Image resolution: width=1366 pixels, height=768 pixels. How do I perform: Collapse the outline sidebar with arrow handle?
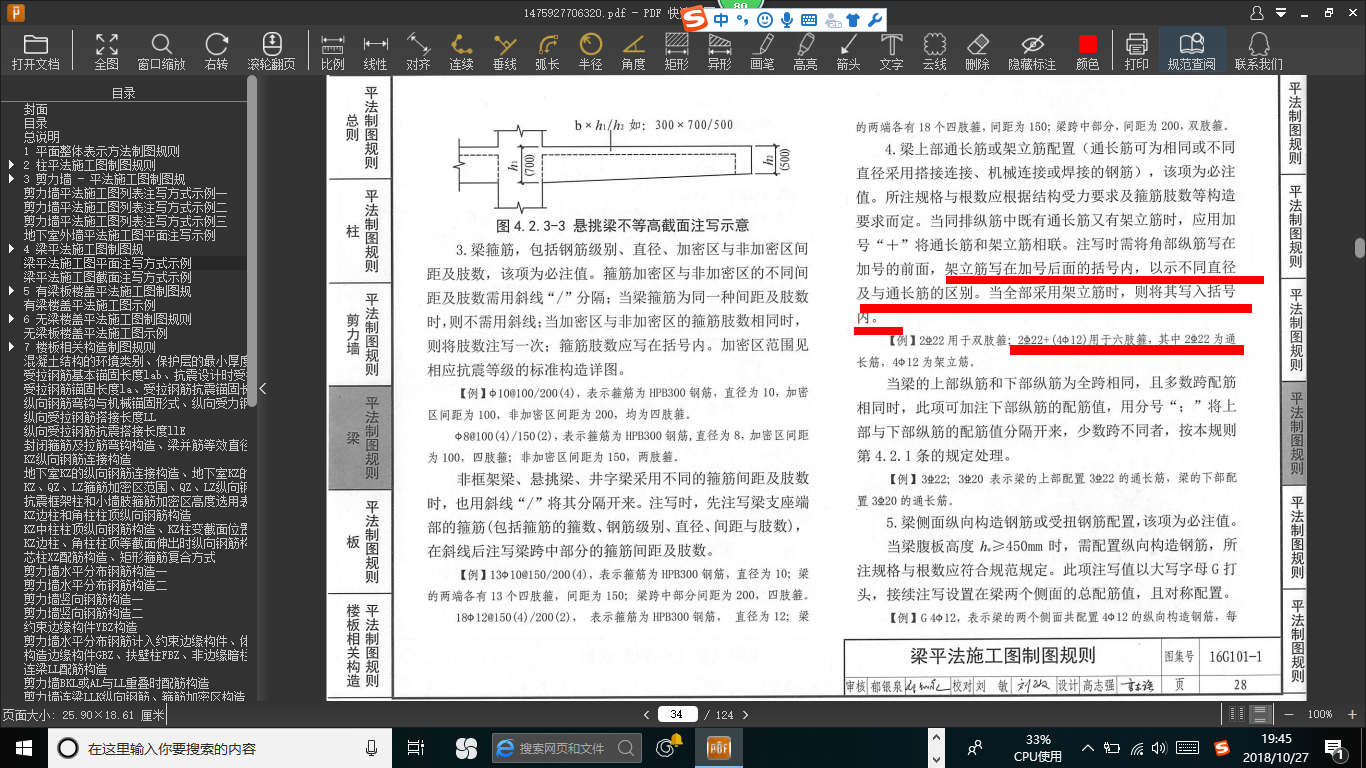point(263,388)
